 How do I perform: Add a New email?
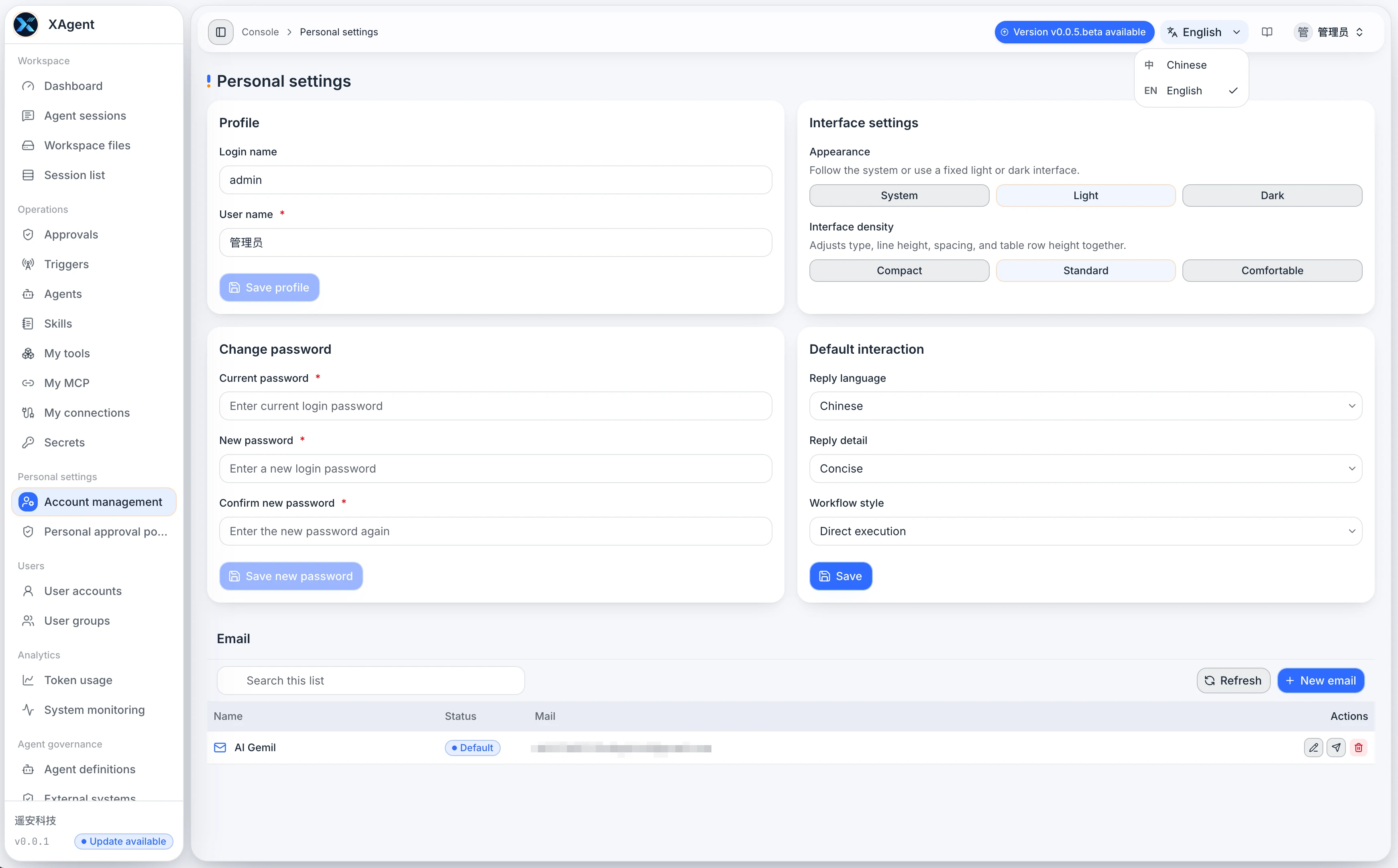pyautogui.click(x=1321, y=680)
